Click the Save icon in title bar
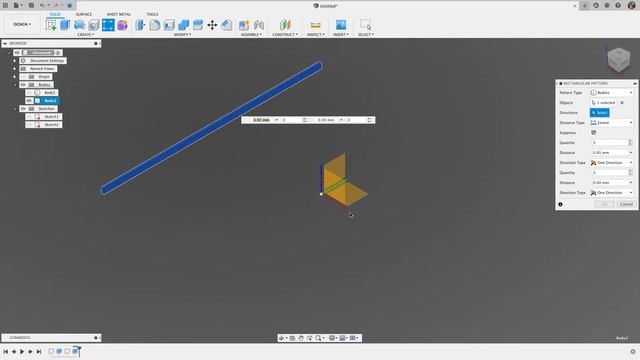Image resolution: width=640 pixels, height=360 pixels. (x=31, y=6)
